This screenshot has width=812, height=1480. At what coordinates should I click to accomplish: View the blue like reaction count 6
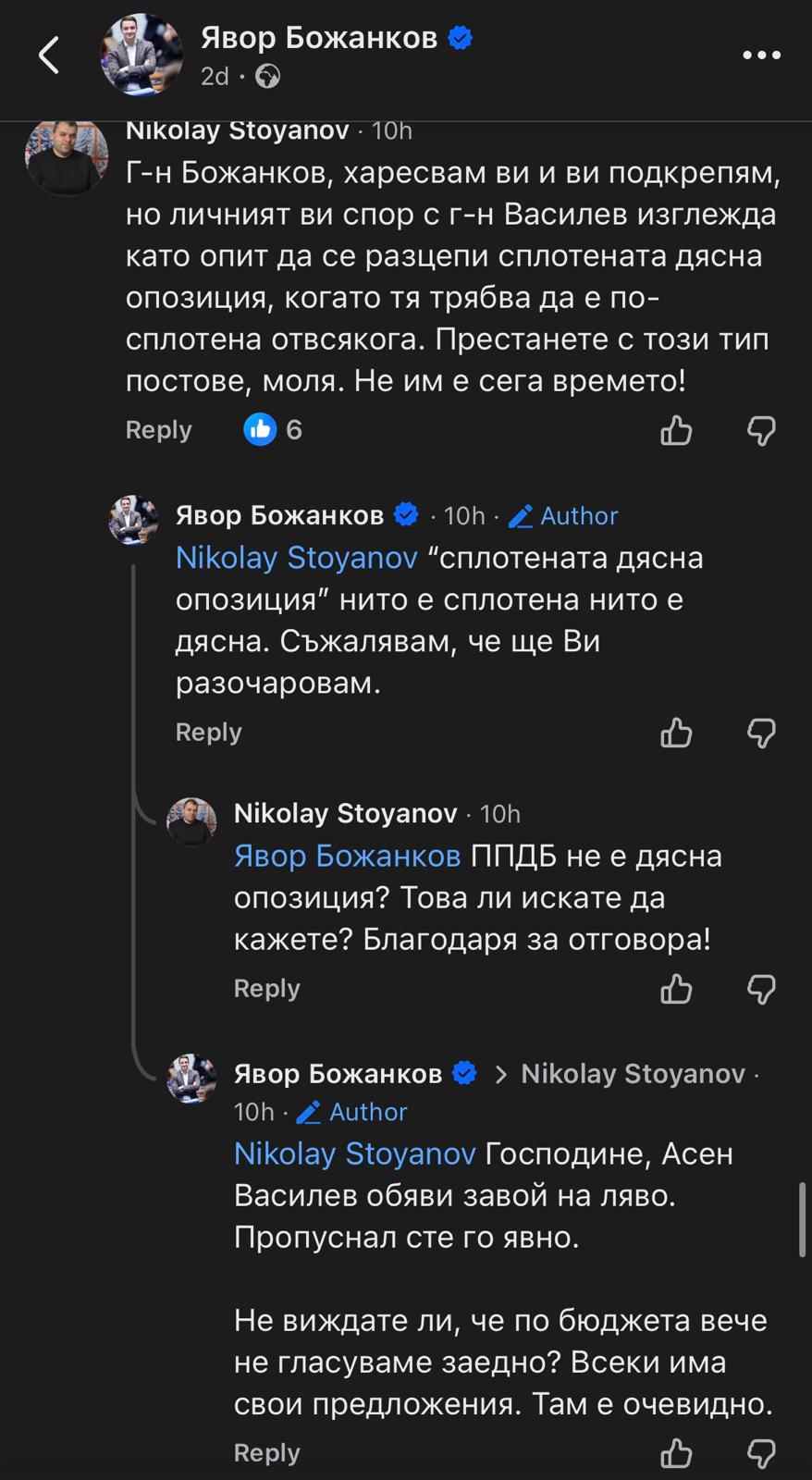click(274, 429)
